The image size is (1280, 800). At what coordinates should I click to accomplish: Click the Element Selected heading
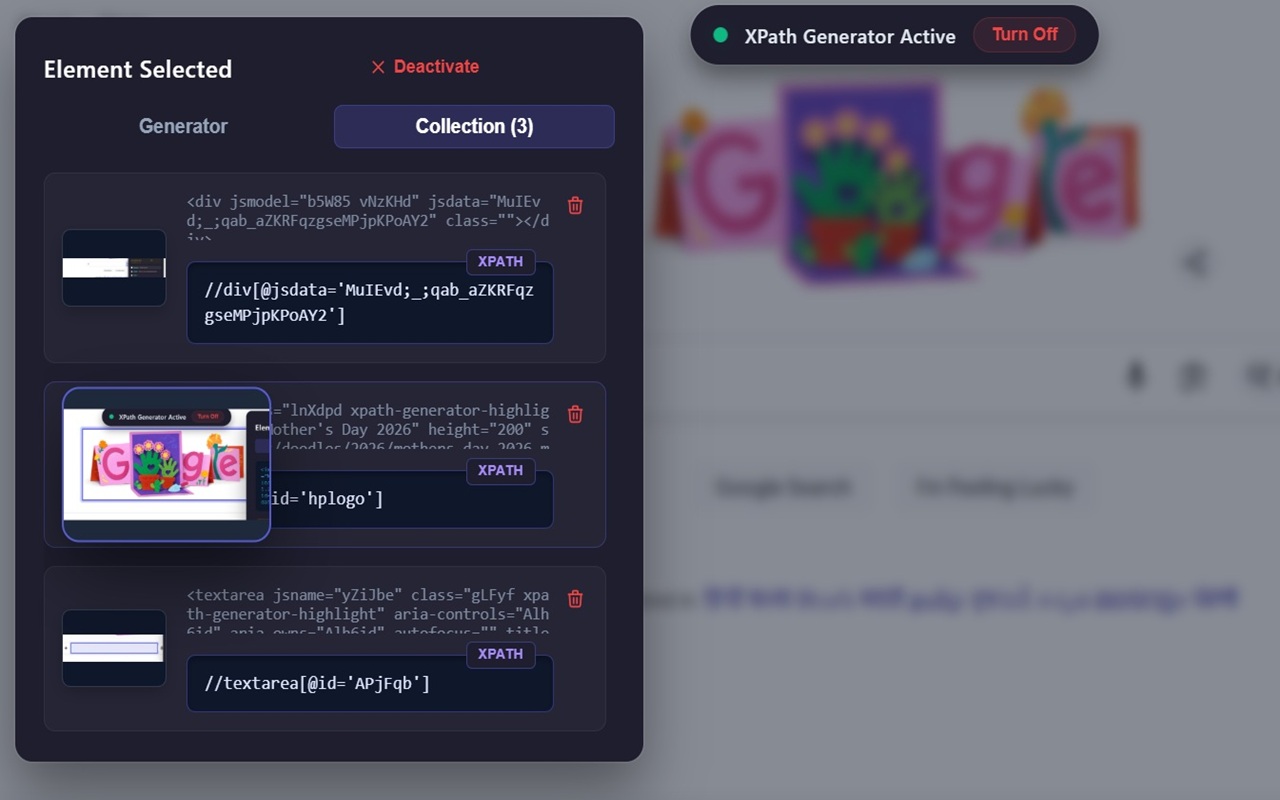point(138,69)
